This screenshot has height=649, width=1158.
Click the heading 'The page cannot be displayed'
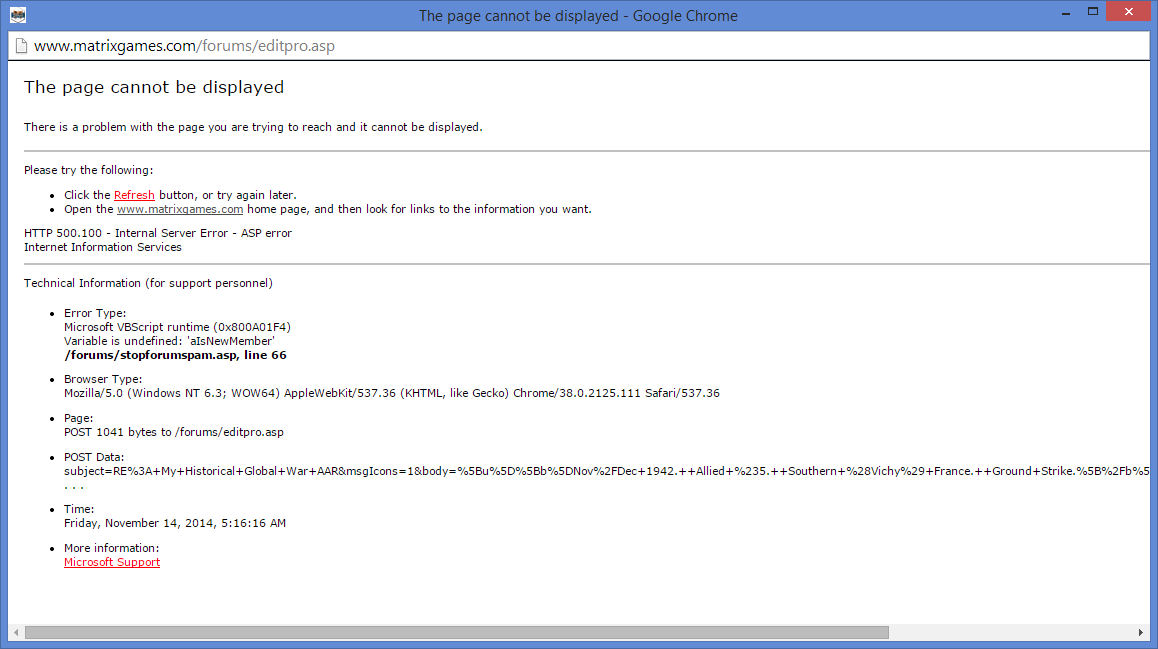(154, 87)
